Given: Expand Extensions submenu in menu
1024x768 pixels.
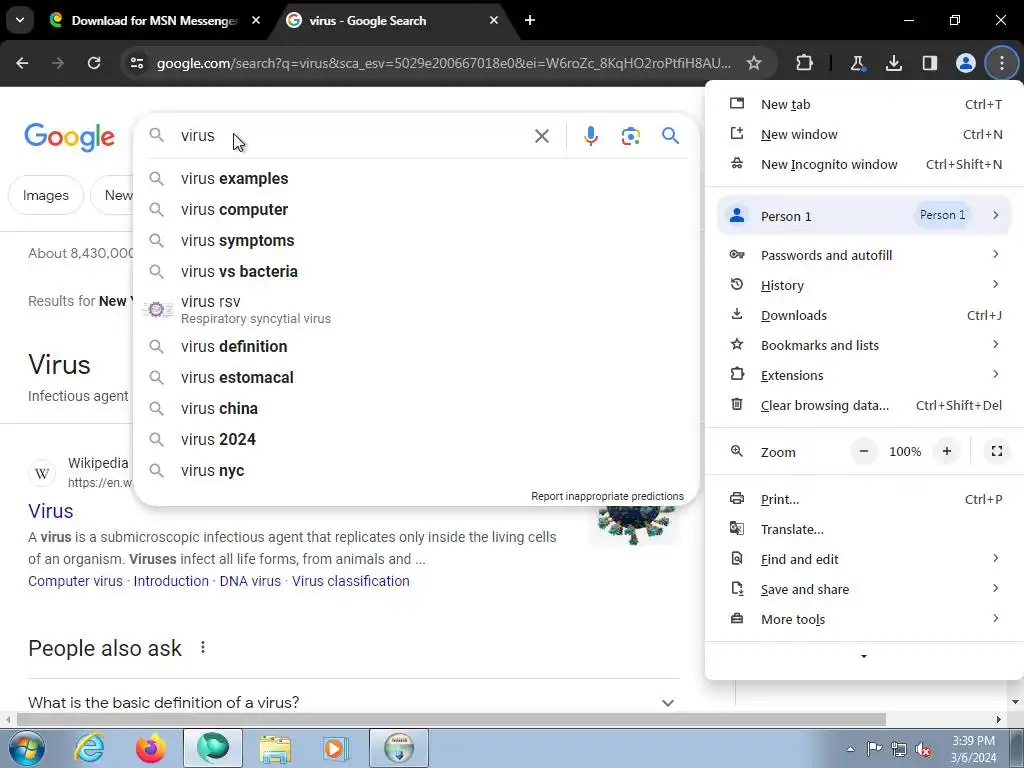Looking at the screenshot, I should [864, 376].
